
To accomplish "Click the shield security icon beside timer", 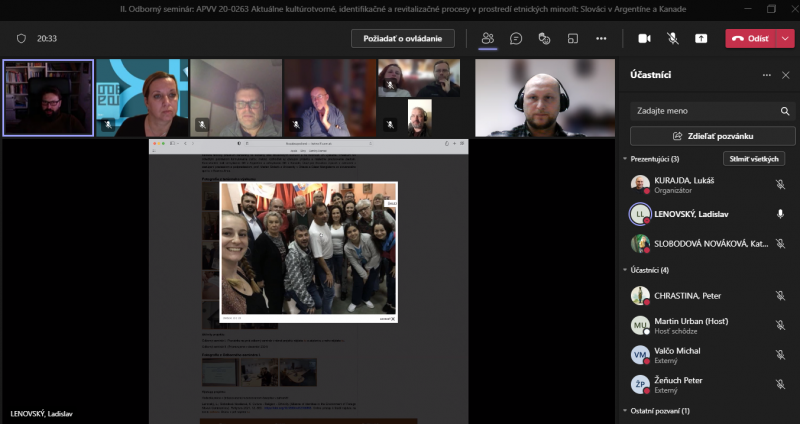I will pyautogui.click(x=21, y=38).
